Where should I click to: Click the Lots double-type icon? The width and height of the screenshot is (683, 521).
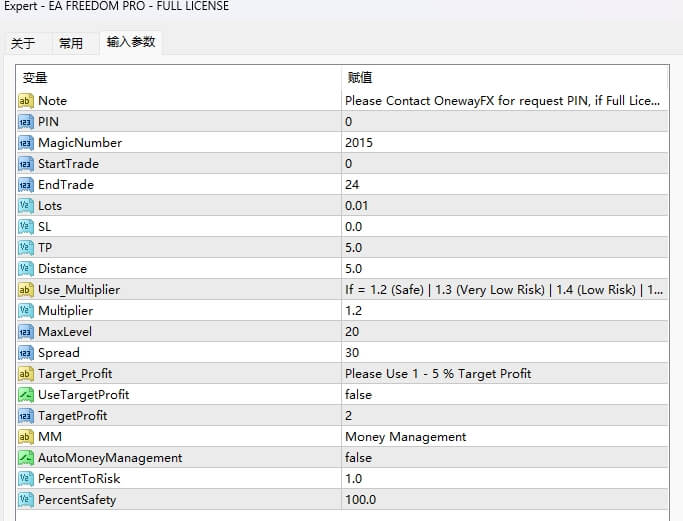[26, 206]
